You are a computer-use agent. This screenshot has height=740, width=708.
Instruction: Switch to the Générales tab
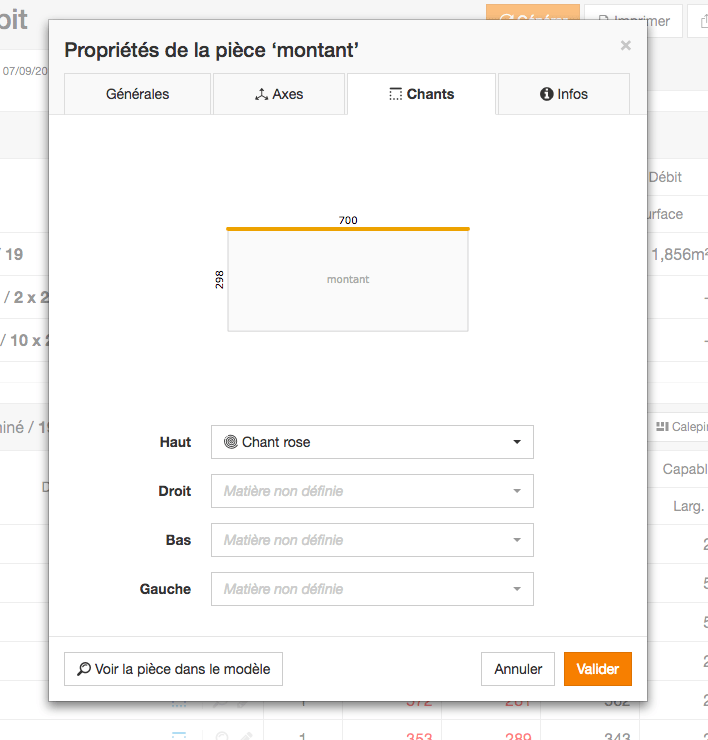click(x=137, y=94)
